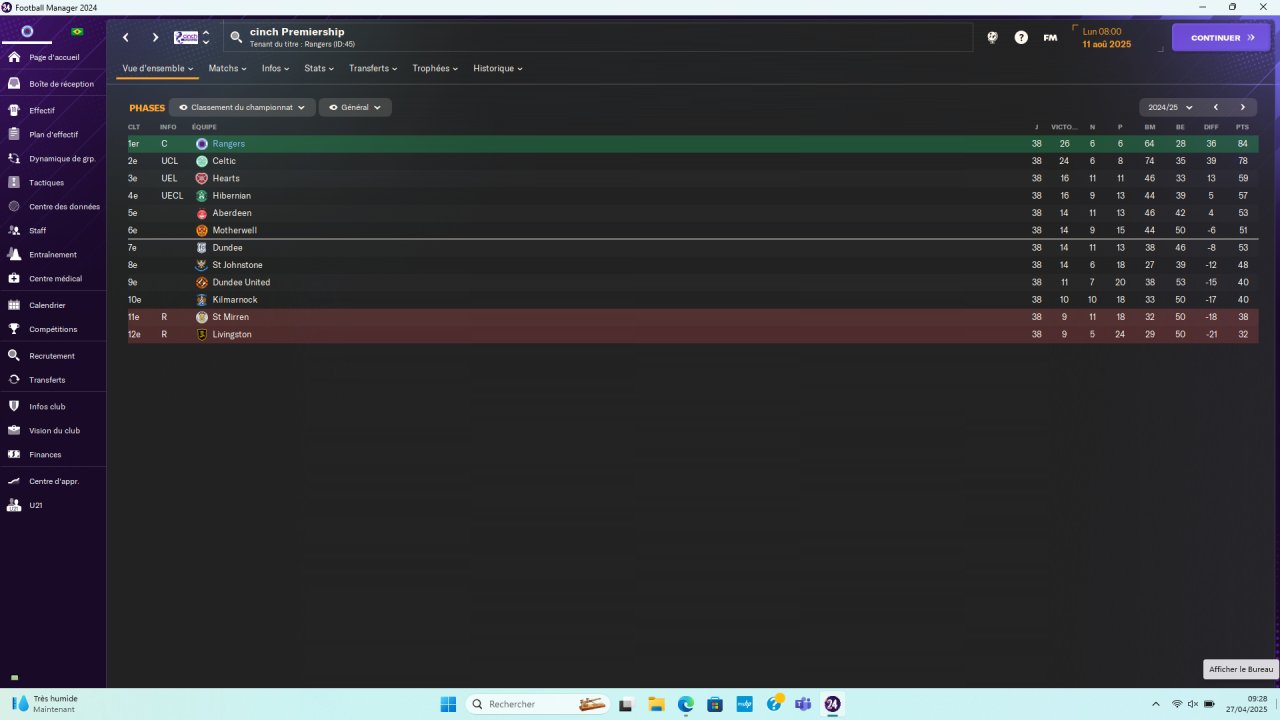
Task: Expand the Général view dropdown
Action: pos(355,107)
